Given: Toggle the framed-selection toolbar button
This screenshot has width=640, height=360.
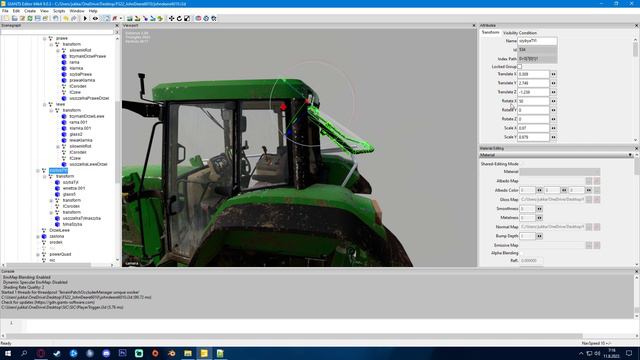Looking at the screenshot, I should pos(106,18).
